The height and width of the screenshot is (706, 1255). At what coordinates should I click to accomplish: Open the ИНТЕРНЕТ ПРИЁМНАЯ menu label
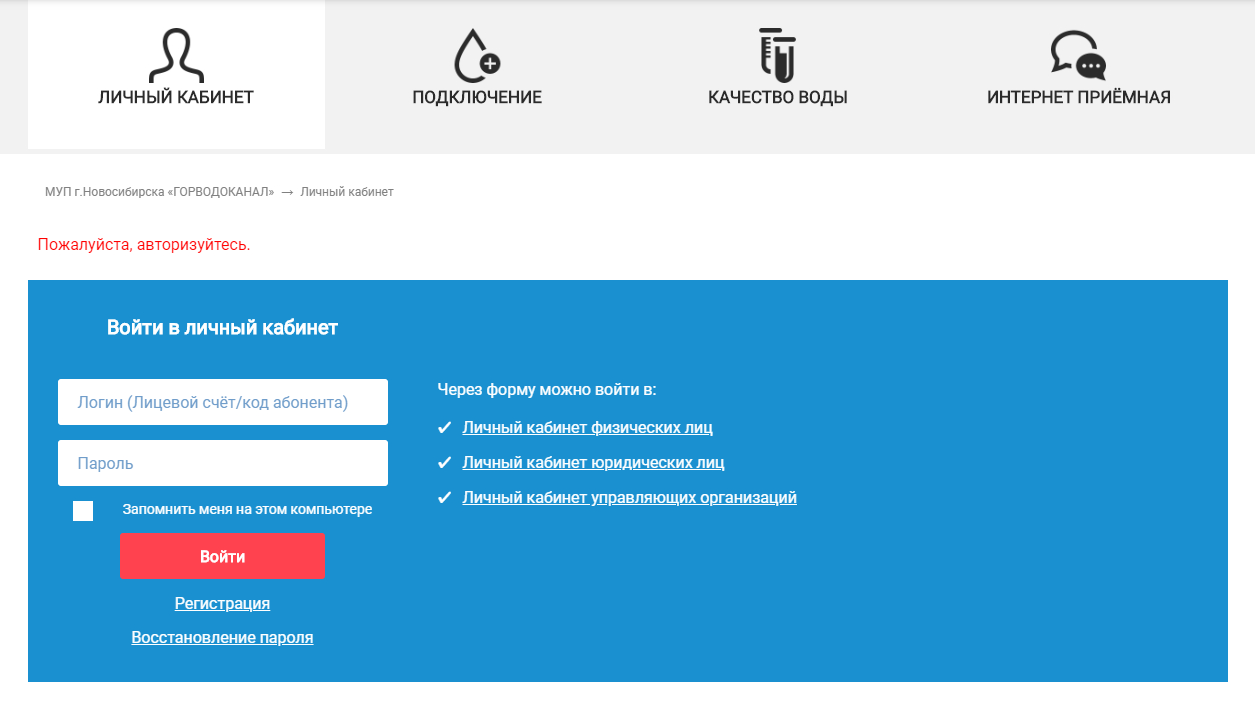click(x=1079, y=98)
